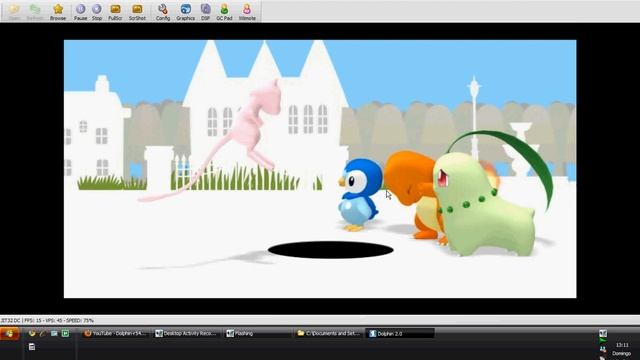640x360 pixels.
Task: Open the C:\Documents and Settings folder window
Action: (329, 333)
